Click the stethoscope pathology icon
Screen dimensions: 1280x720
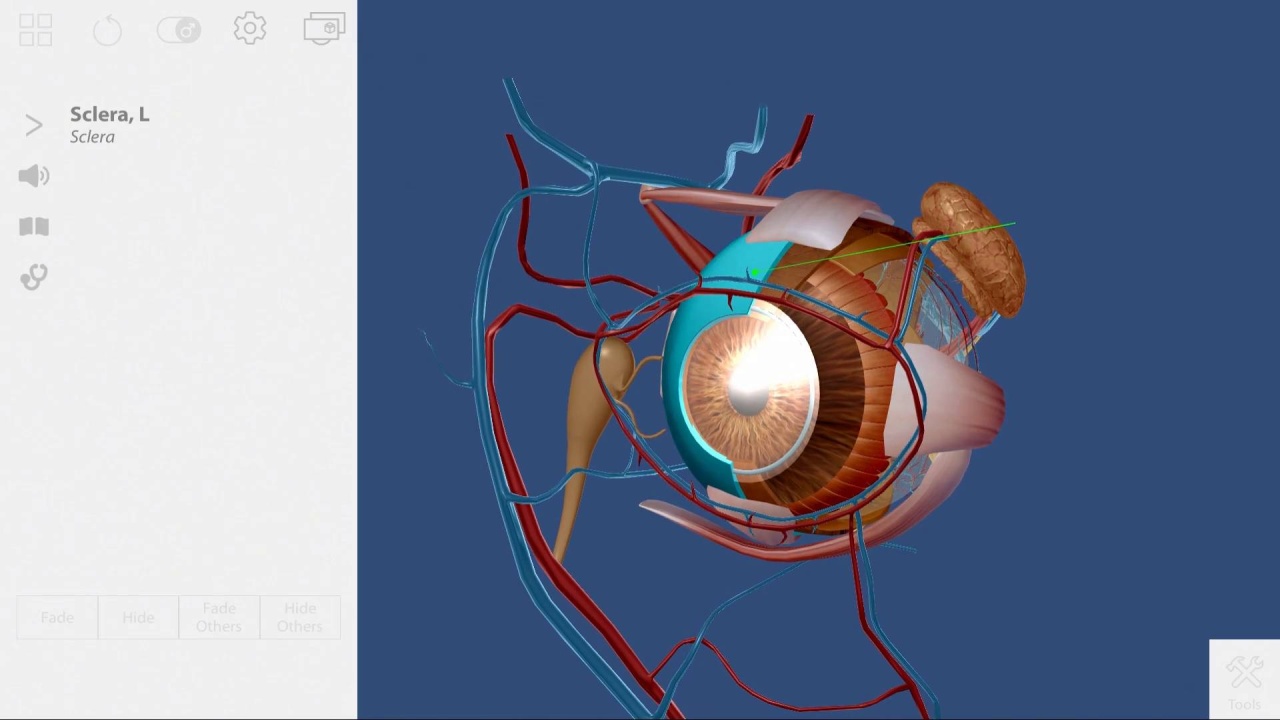pyautogui.click(x=34, y=277)
